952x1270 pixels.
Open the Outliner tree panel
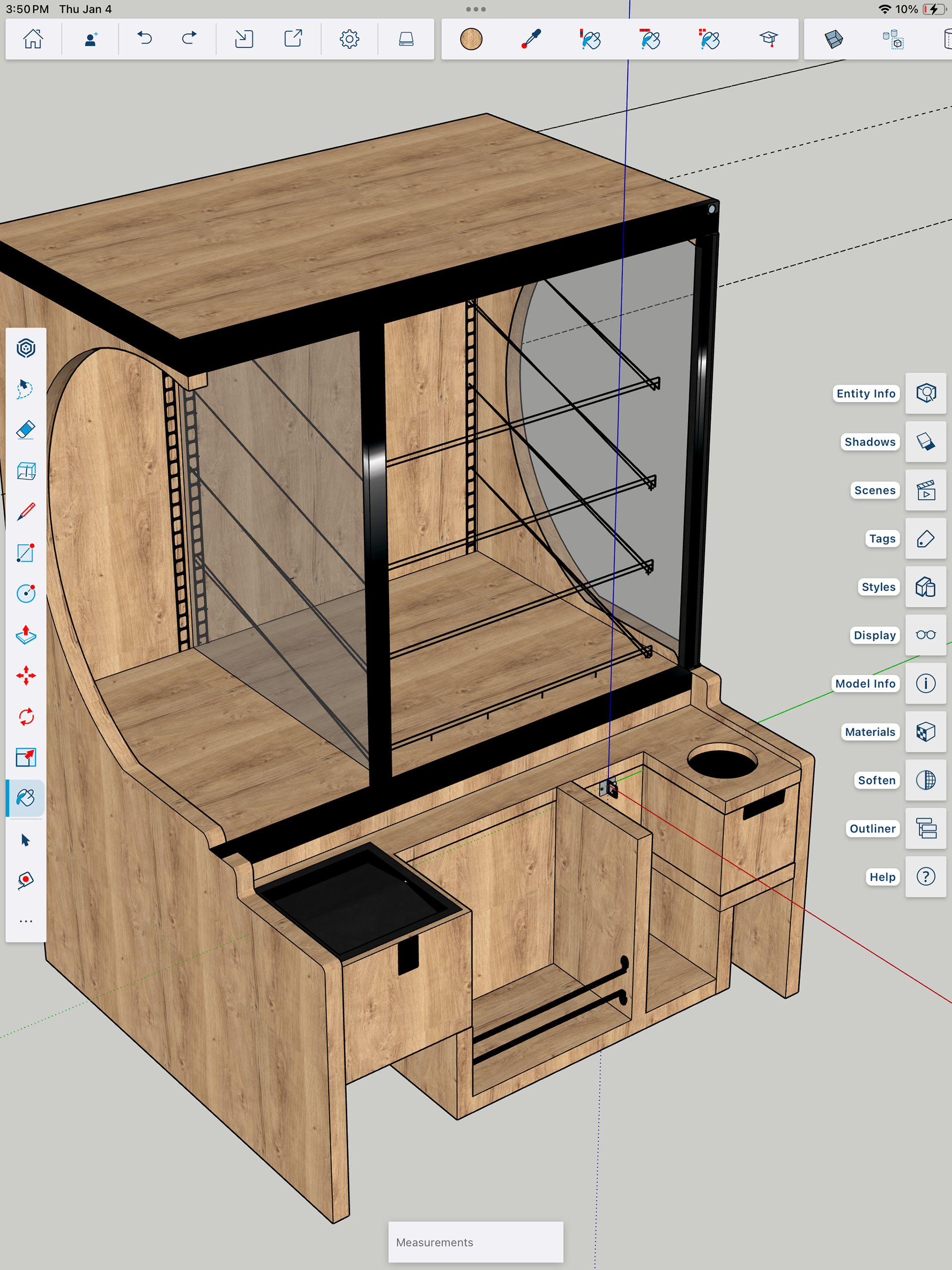[925, 829]
